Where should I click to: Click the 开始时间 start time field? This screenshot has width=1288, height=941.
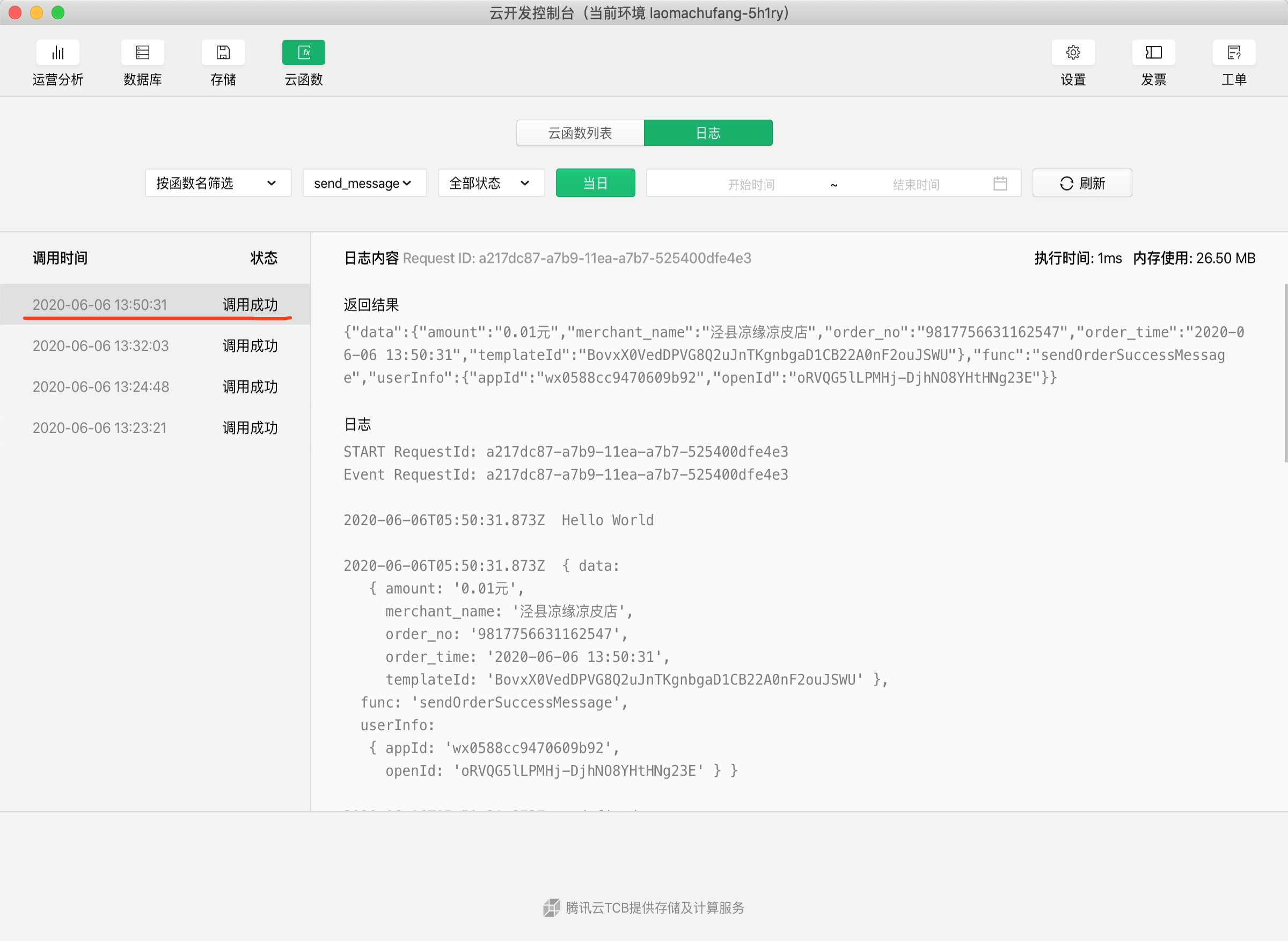(x=751, y=185)
